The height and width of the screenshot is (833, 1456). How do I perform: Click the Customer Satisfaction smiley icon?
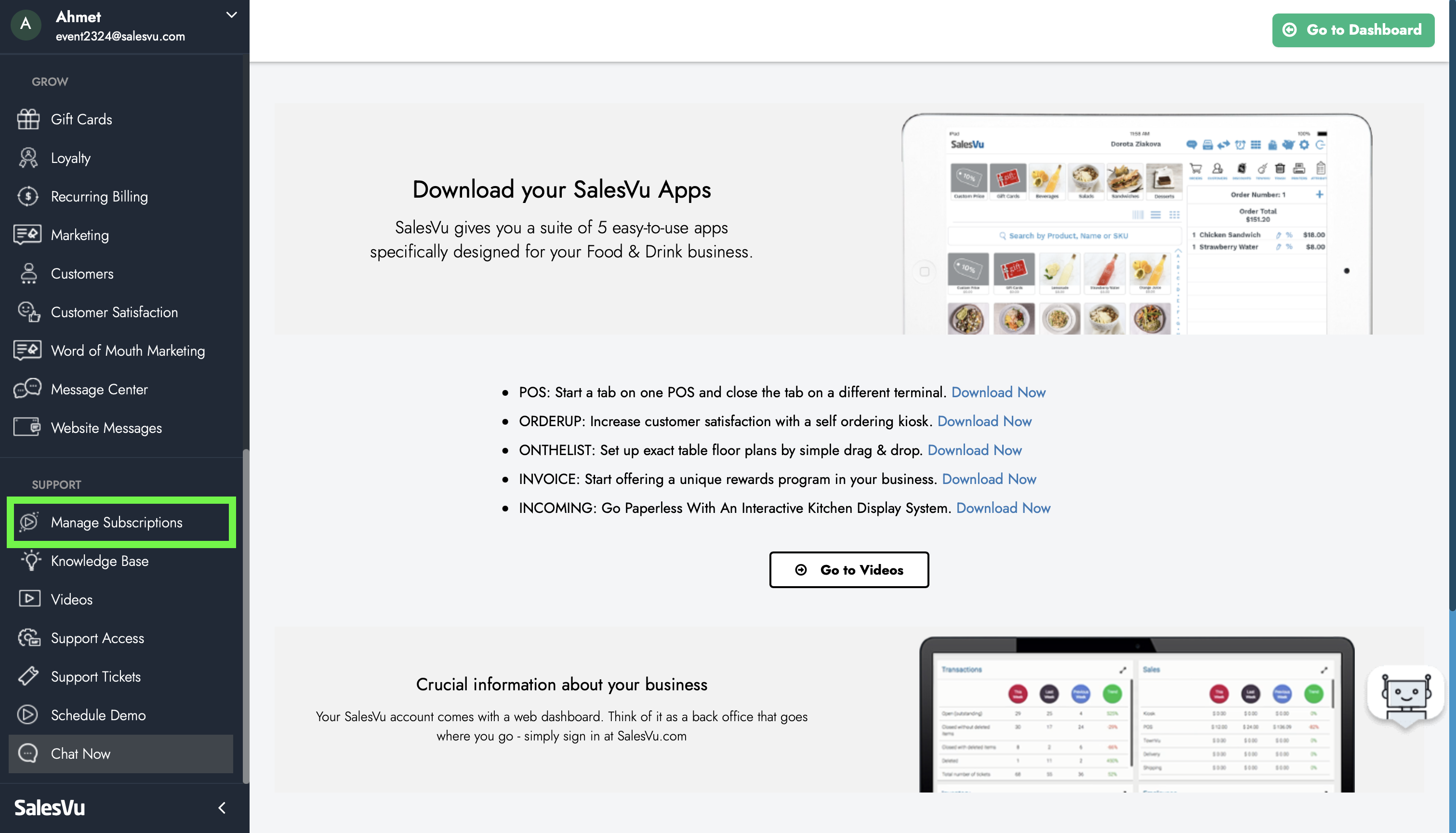pos(27,312)
